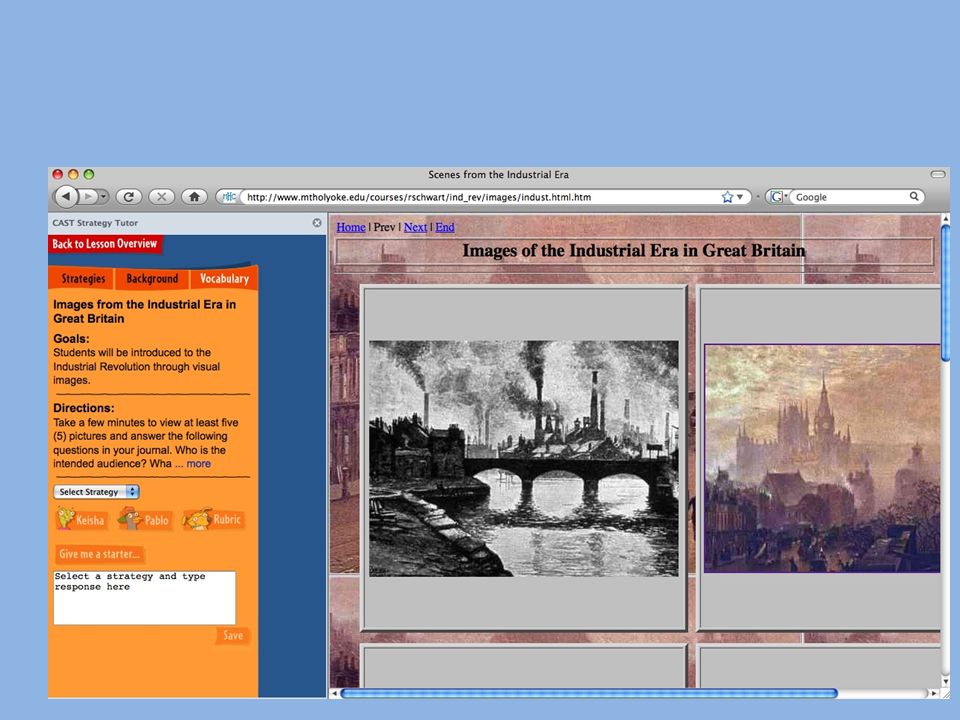
Task: Open the black-and-white factory bridge image
Action: click(x=523, y=459)
